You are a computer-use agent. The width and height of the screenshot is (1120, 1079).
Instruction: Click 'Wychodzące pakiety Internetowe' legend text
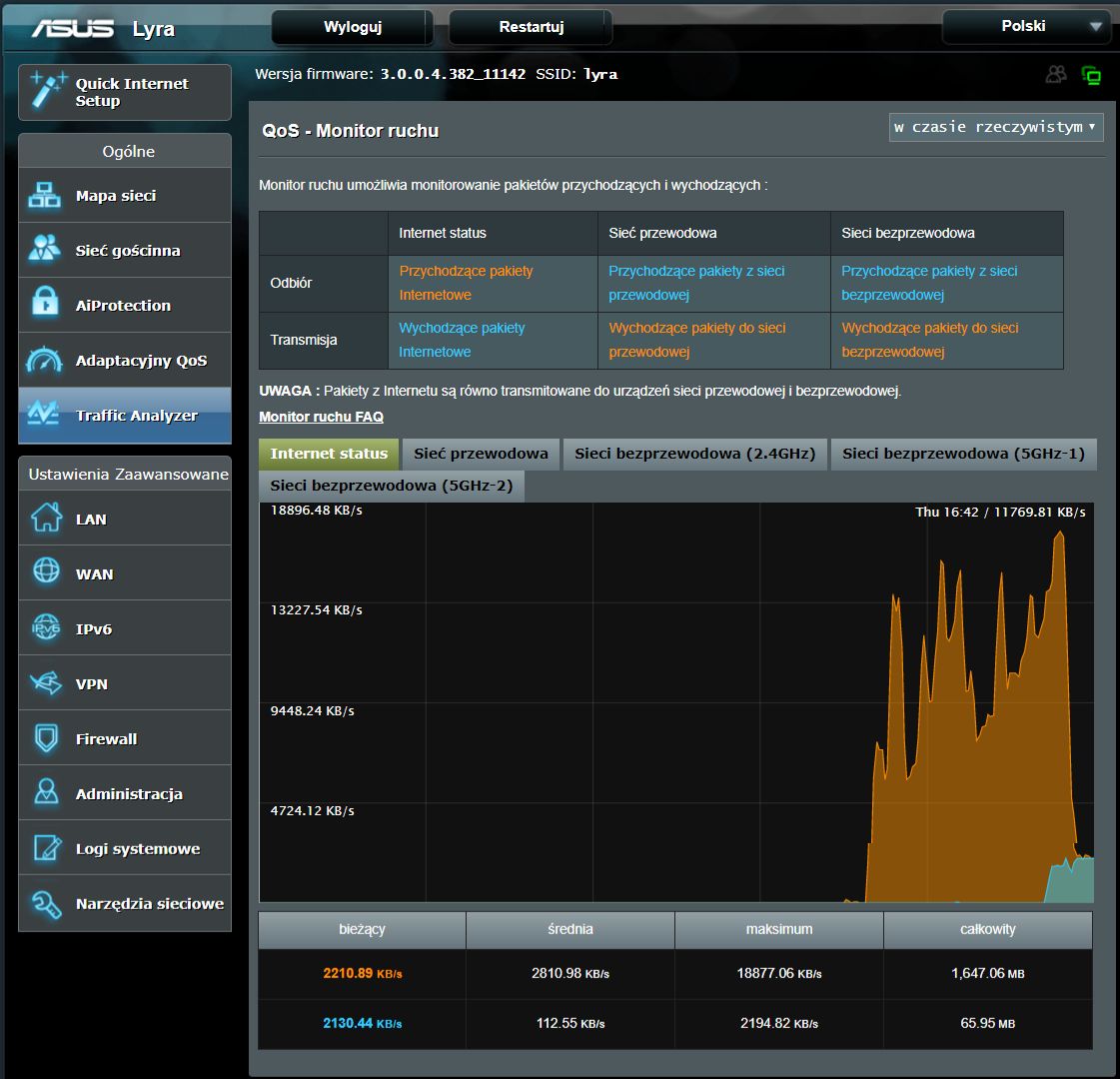(x=462, y=340)
